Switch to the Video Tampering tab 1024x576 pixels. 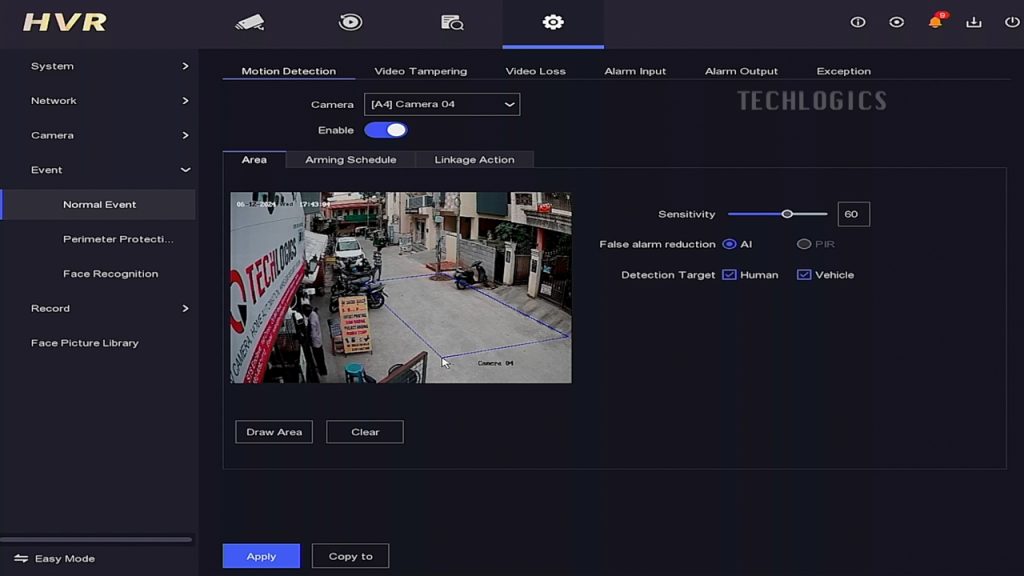tap(420, 71)
